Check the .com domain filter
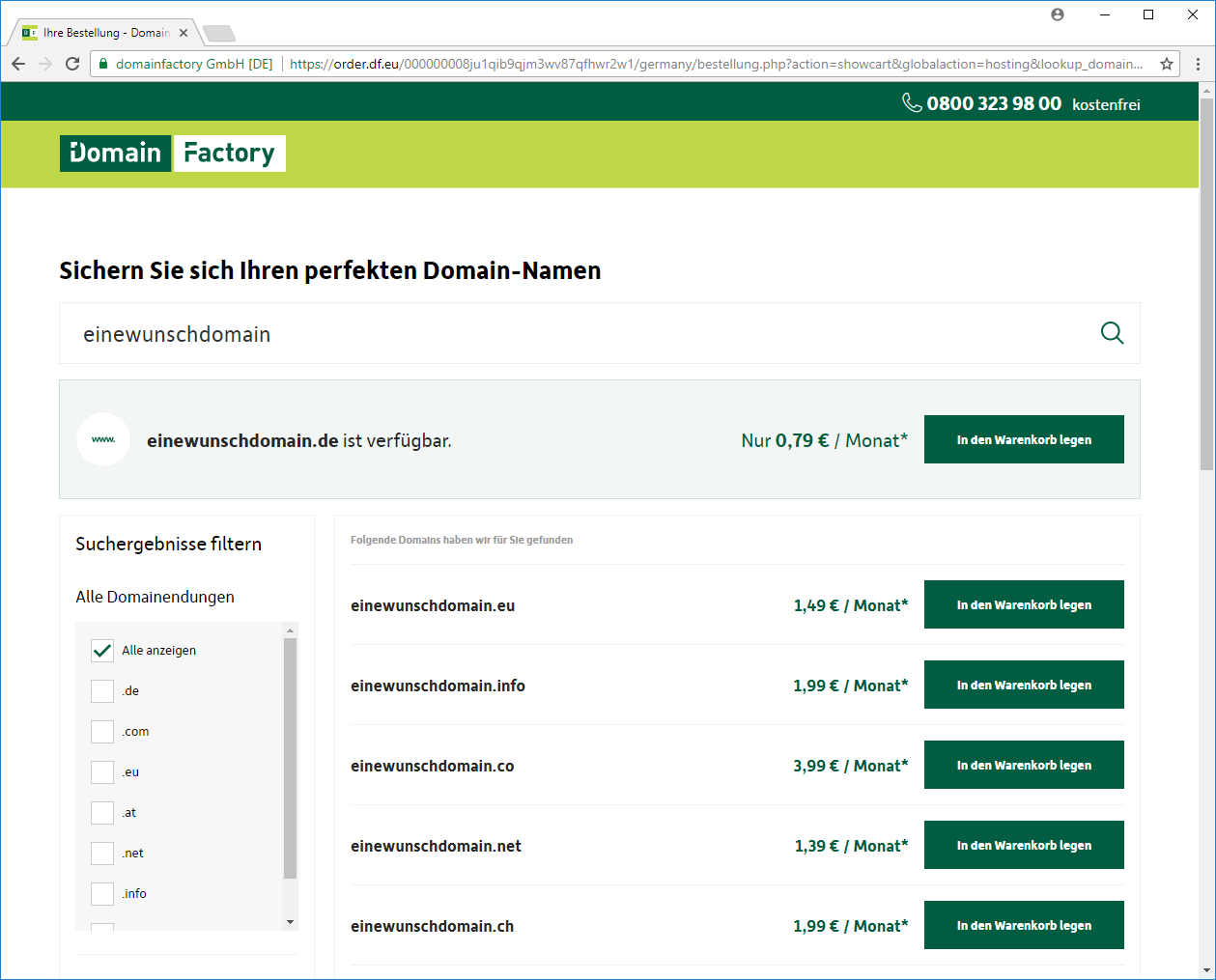This screenshot has width=1216, height=980. pos(102,732)
